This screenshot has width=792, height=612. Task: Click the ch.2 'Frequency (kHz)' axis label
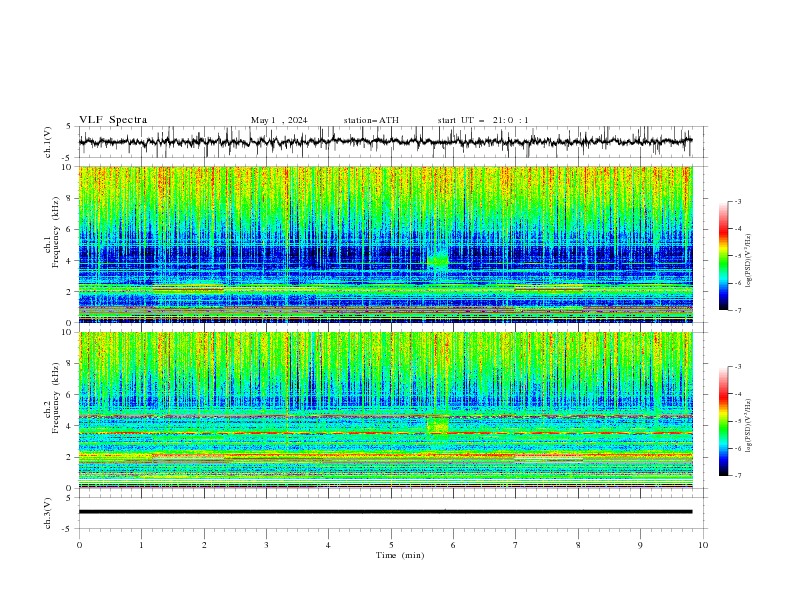pos(56,397)
